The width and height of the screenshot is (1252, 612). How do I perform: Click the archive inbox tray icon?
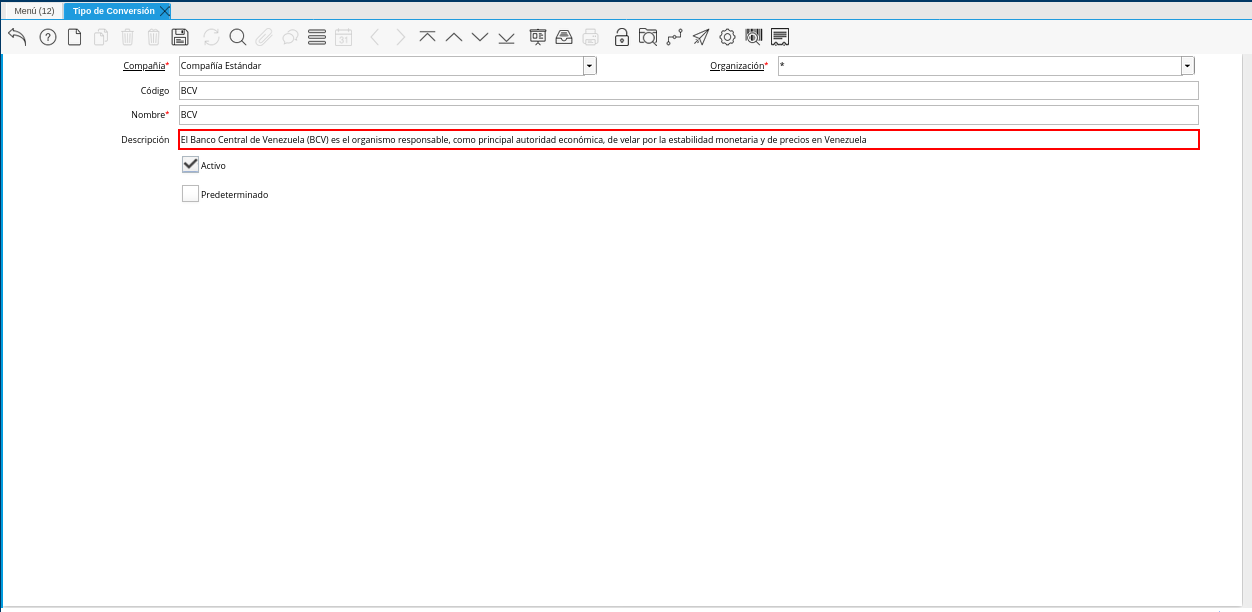(564, 37)
